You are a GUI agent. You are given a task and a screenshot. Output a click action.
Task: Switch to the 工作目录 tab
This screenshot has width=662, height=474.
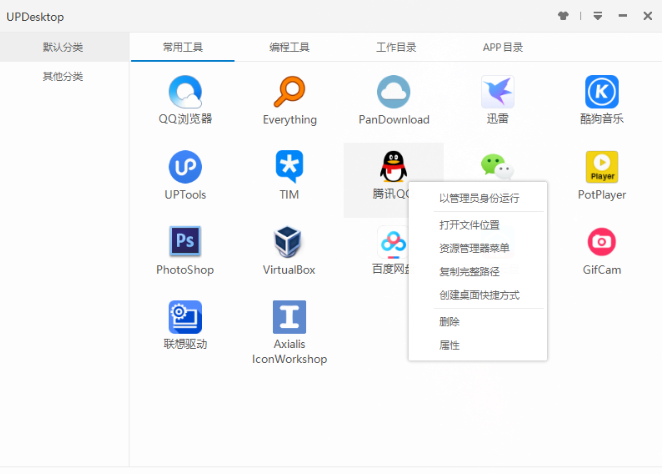pos(396,47)
